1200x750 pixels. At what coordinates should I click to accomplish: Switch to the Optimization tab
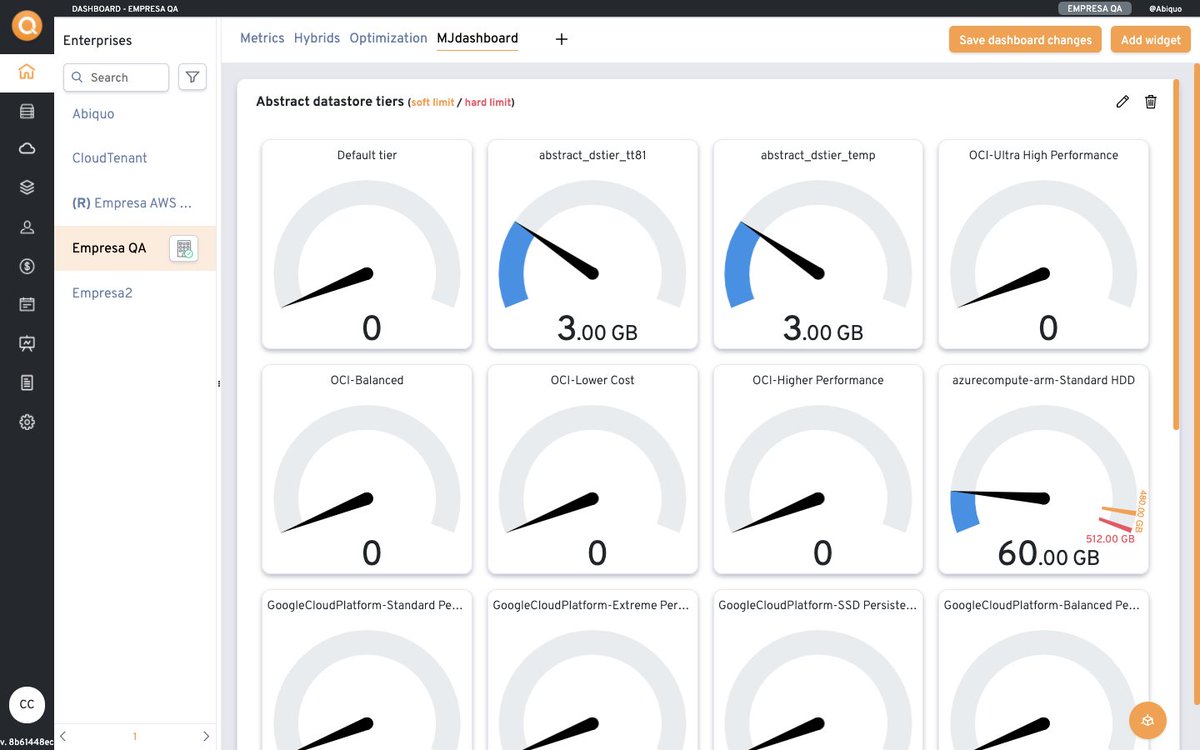pyautogui.click(x=388, y=38)
